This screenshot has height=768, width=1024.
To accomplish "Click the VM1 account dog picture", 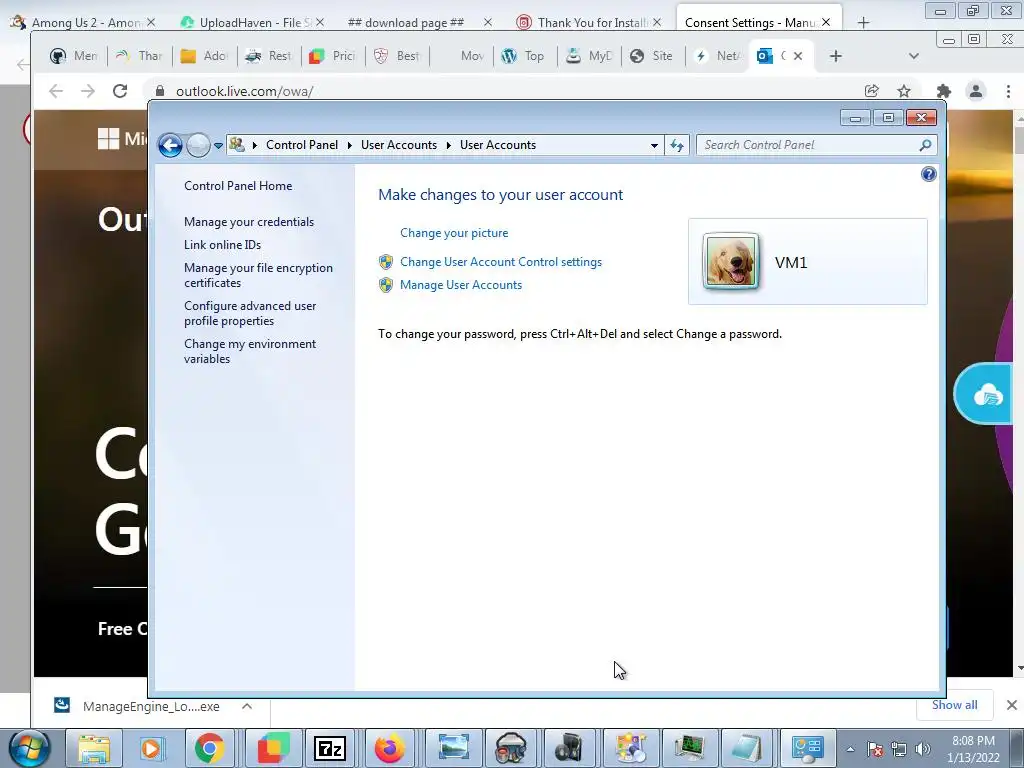I will tap(731, 262).
